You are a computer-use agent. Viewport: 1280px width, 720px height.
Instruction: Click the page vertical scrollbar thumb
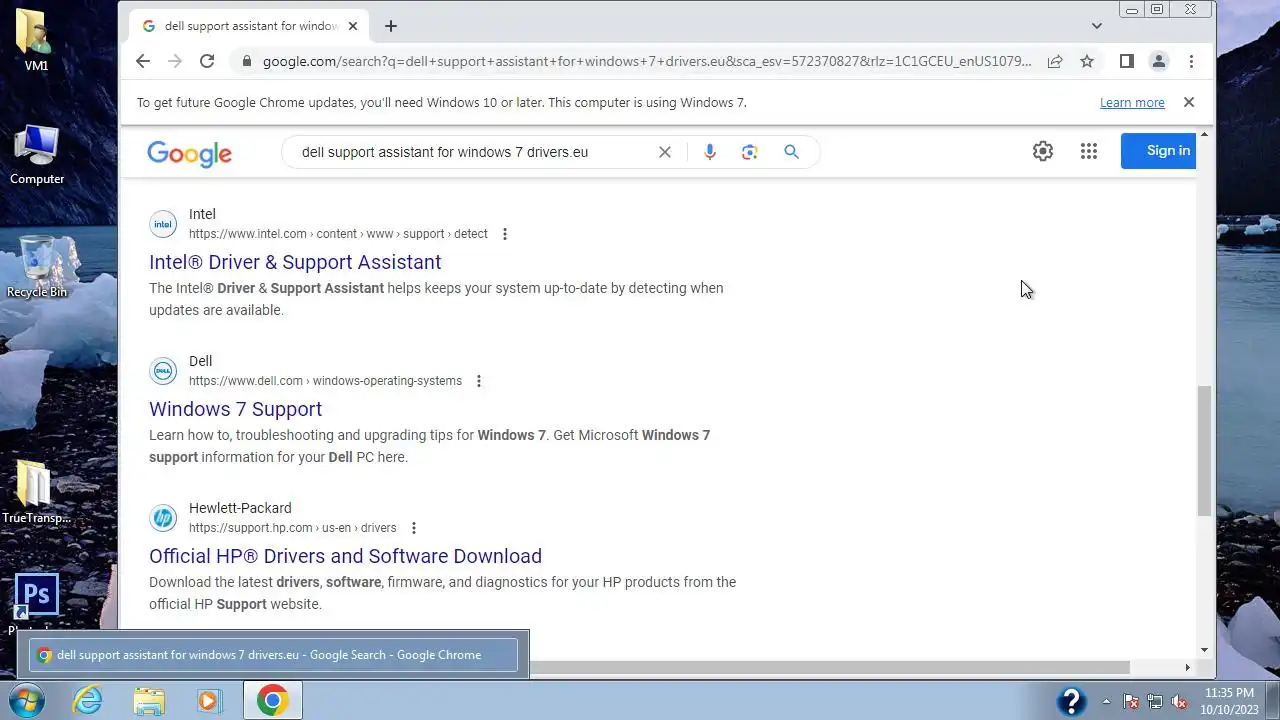1204,451
